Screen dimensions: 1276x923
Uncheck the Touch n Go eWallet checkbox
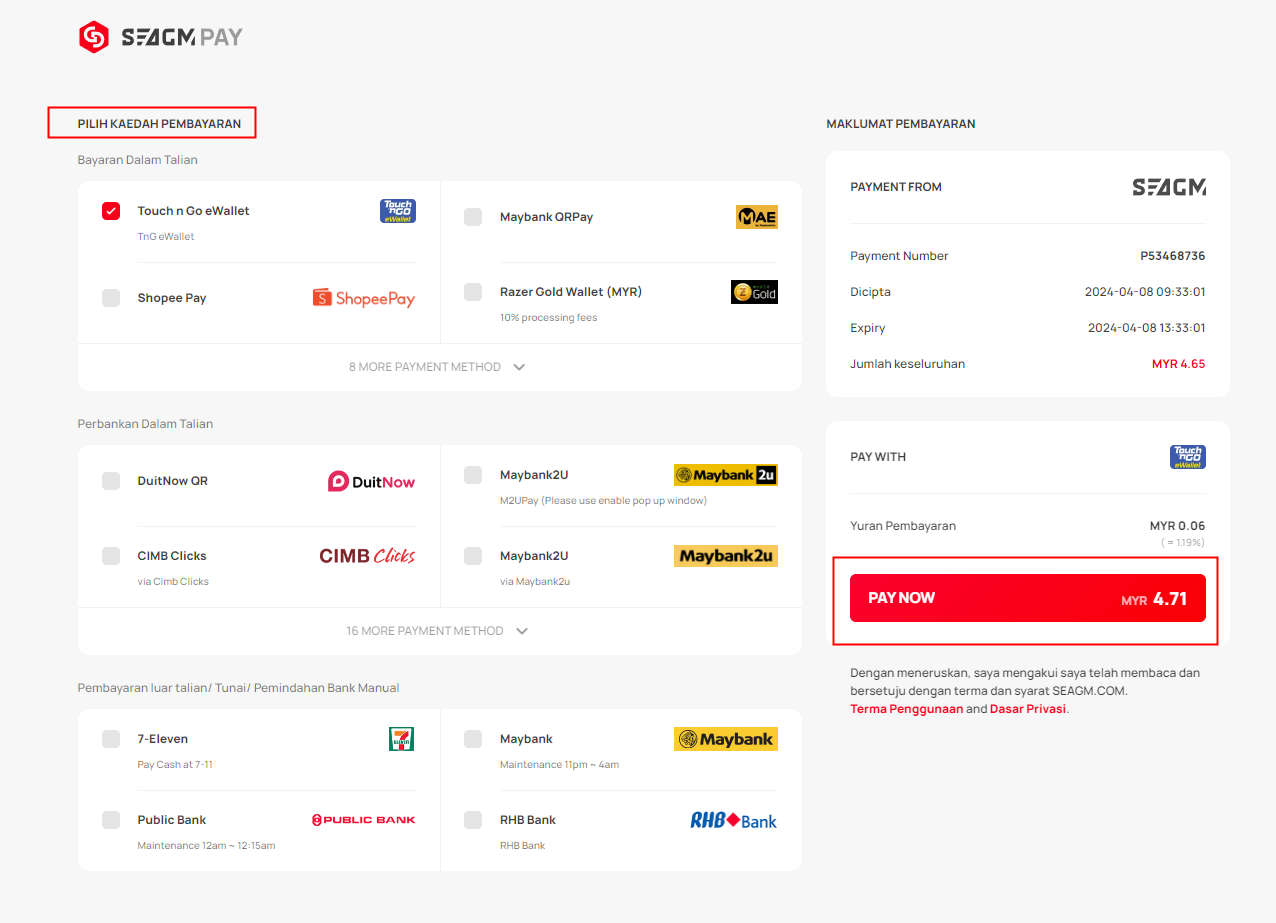[x=111, y=211]
